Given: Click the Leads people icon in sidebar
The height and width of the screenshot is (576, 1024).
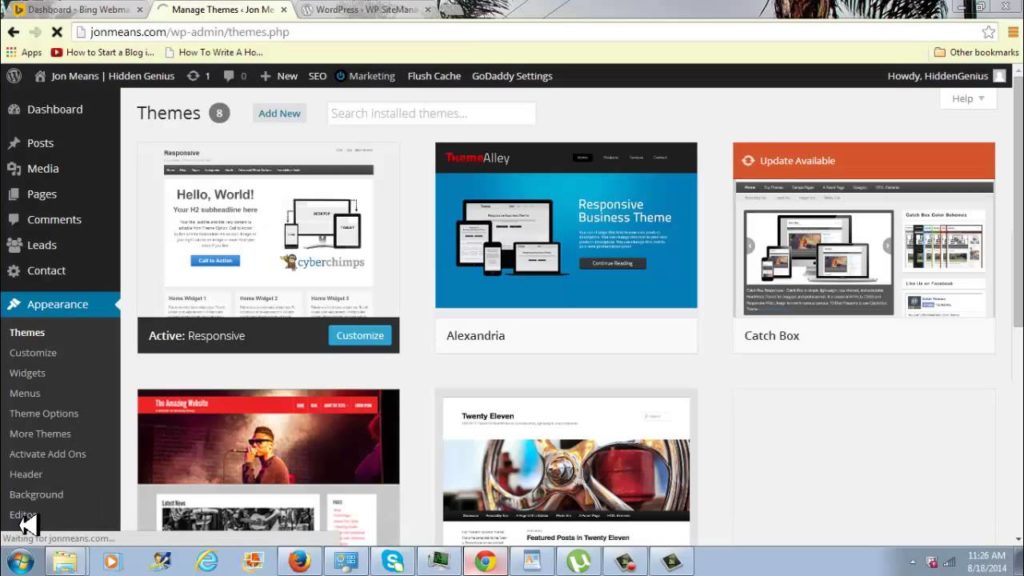Looking at the screenshot, I should point(14,245).
